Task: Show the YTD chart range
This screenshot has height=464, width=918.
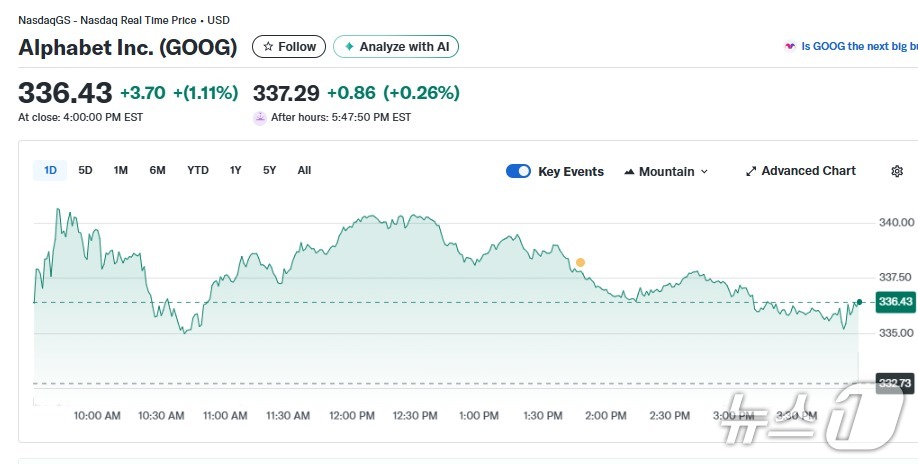Action: tap(198, 170)
